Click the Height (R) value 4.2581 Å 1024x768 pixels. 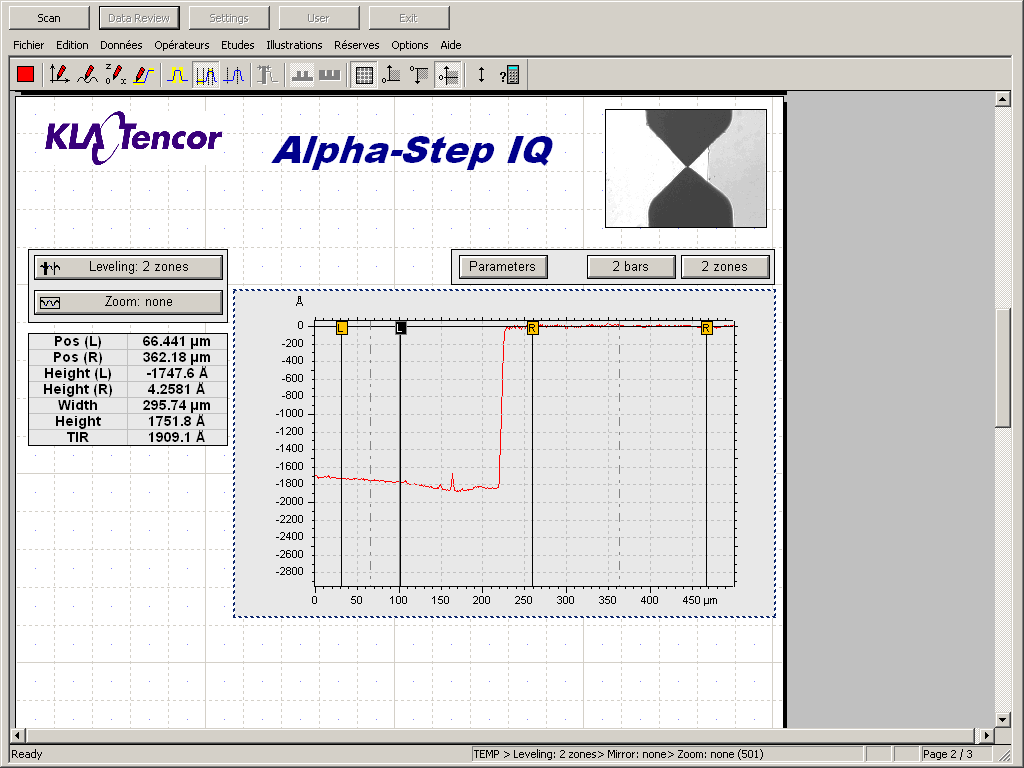[x=176, y=389]
